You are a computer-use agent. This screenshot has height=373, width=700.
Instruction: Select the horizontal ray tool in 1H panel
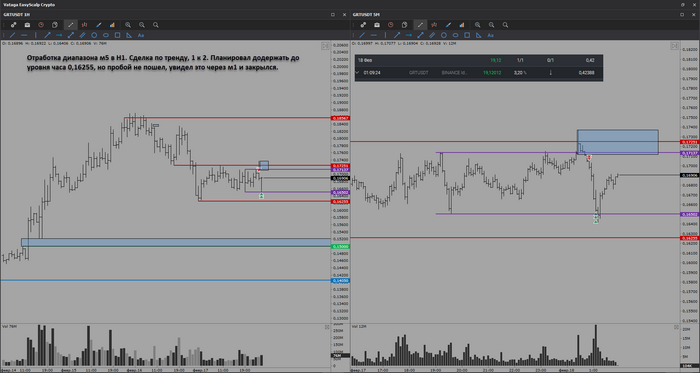(x=59, y=35)
